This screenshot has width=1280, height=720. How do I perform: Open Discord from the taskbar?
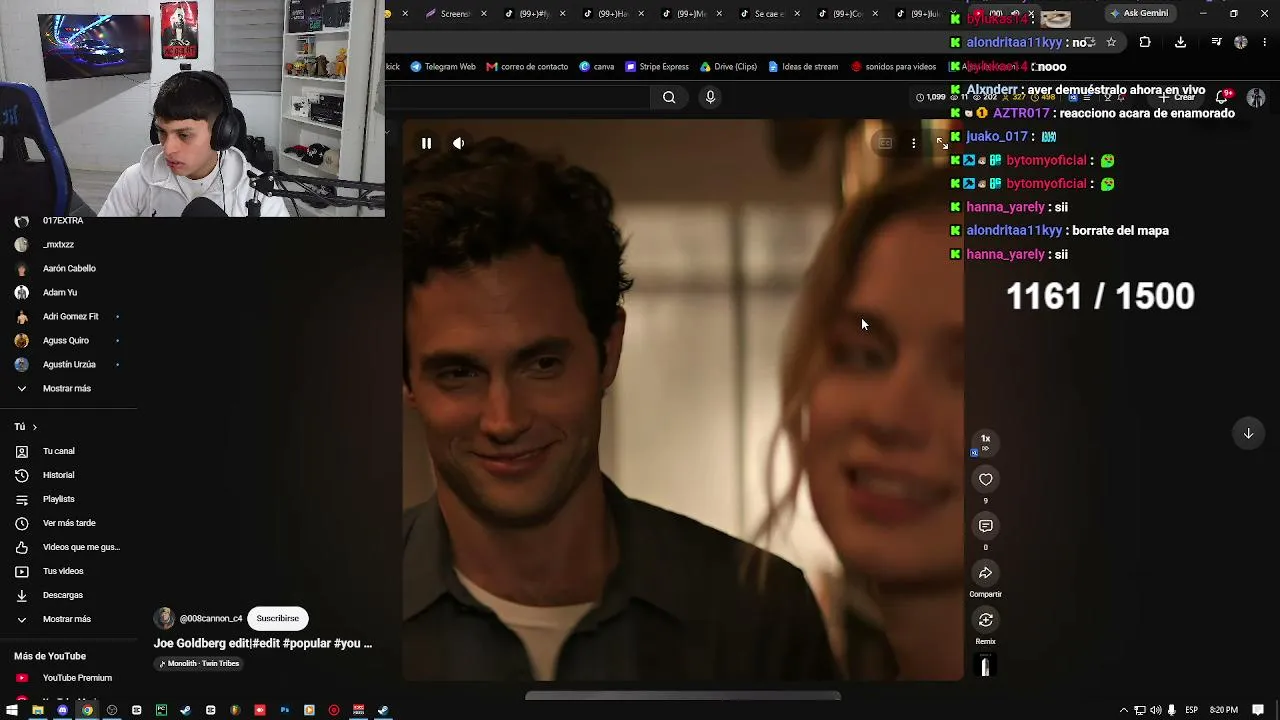point(62,710)
